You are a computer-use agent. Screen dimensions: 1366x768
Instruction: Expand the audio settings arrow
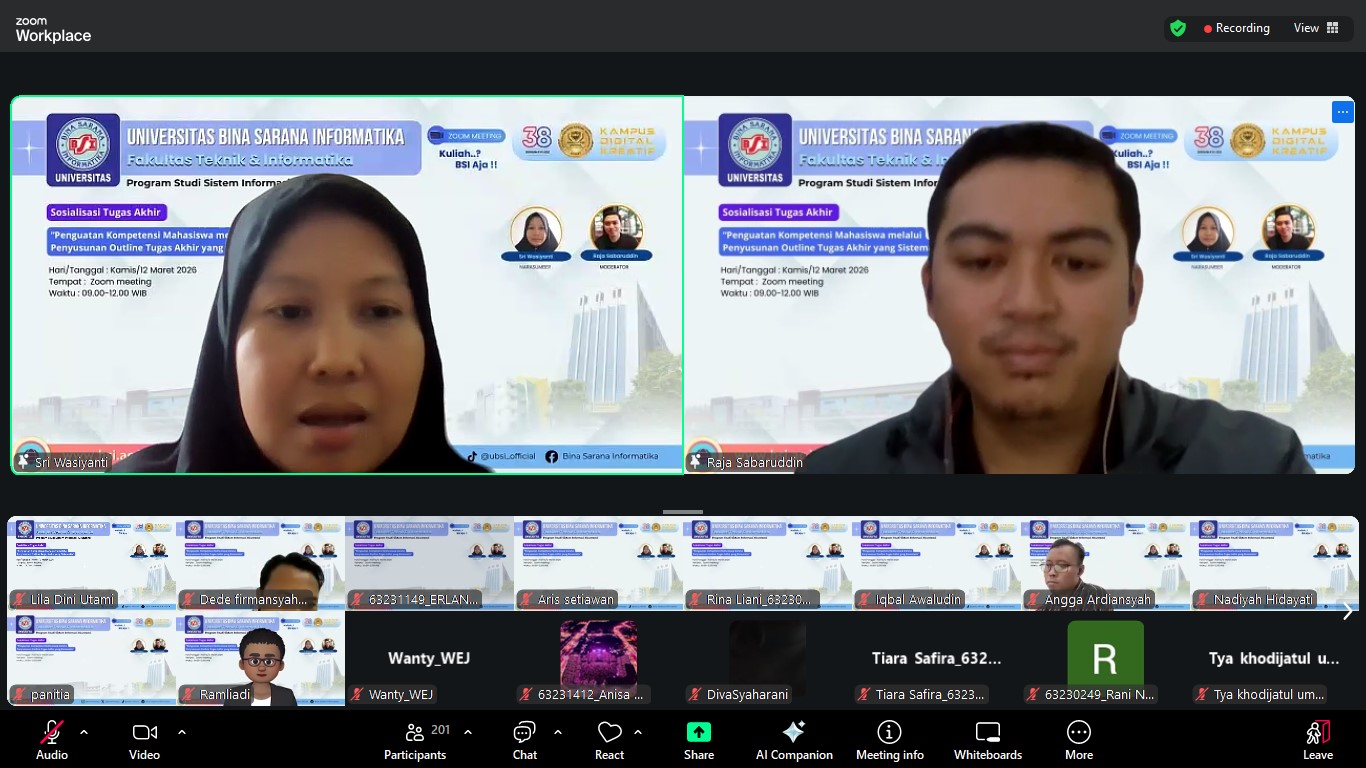point(84,732)
